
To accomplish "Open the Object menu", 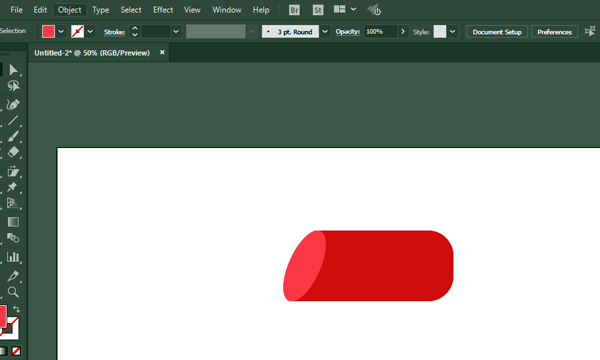I will [70, 10].
